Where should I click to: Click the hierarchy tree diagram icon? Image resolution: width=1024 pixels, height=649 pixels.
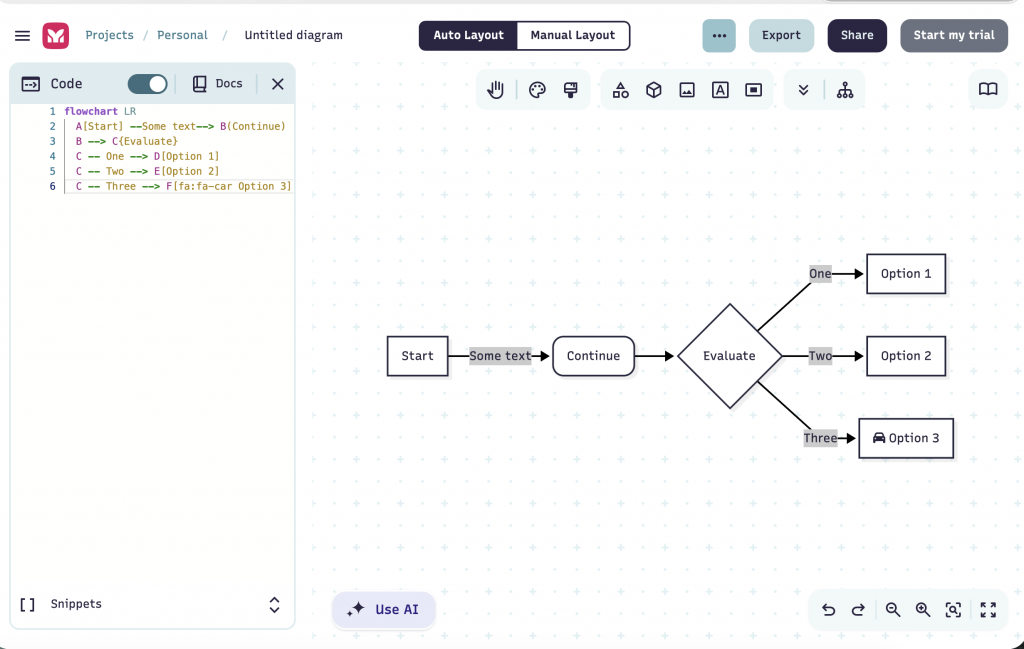coord(845,90)
